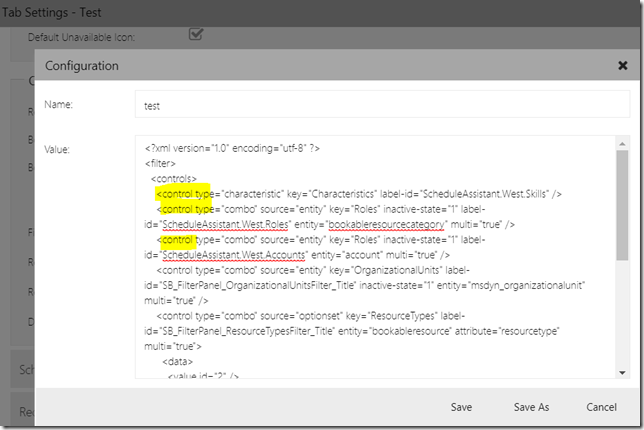Click the underlined bookableresourcecategory text
This screenshot has width=644, height=430.
pos(386,225)
